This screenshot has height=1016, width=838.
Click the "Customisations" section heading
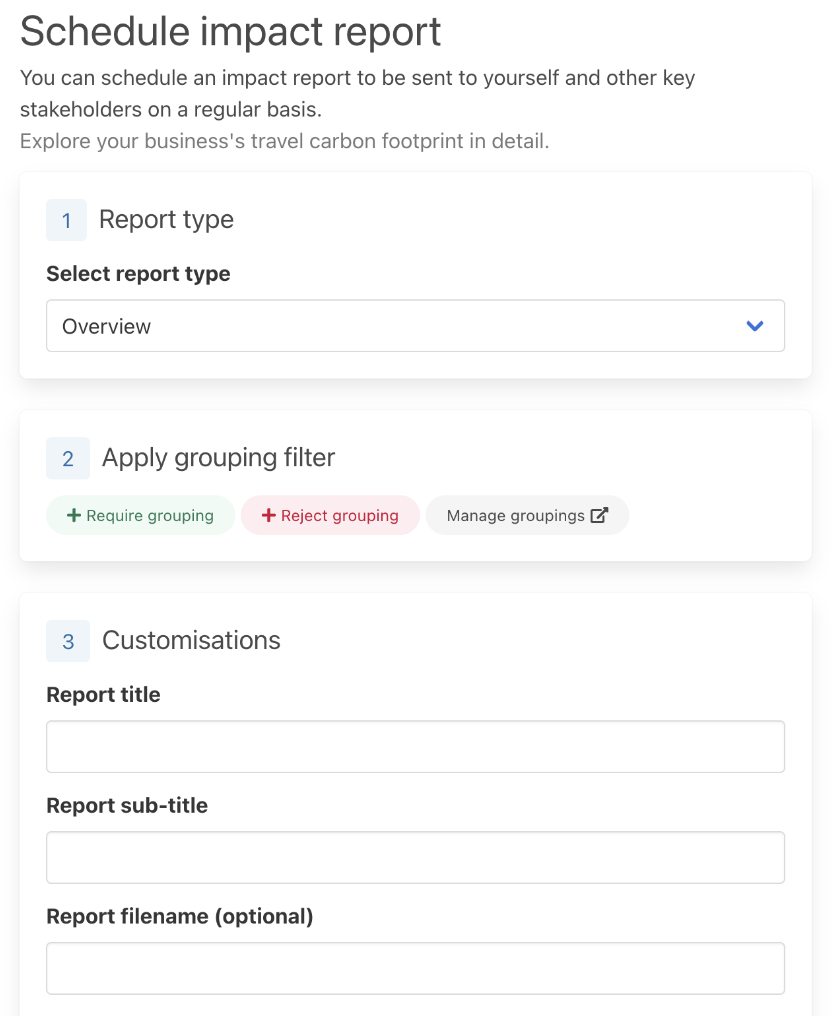(x=191, y=641)
